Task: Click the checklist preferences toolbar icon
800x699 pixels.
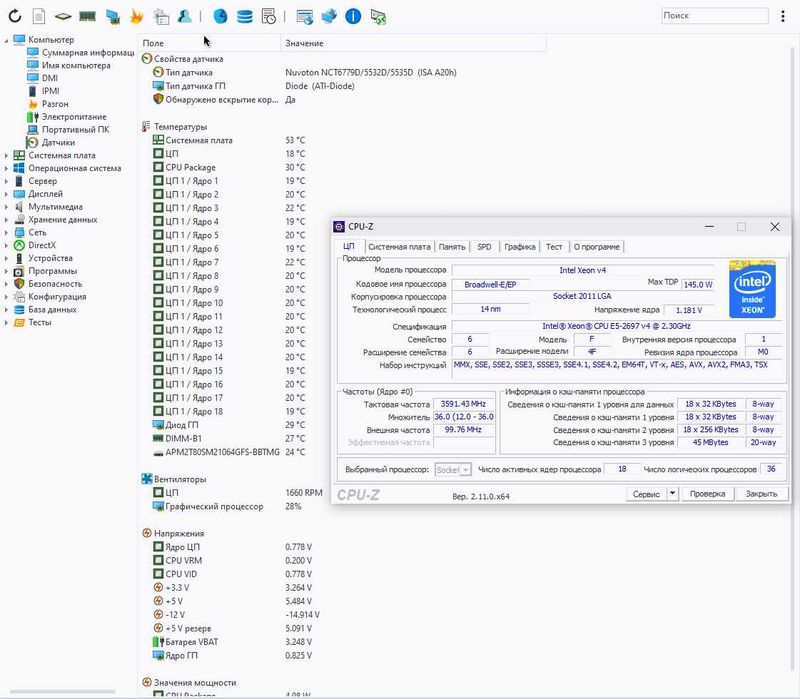Action: [x=161, y=17]
